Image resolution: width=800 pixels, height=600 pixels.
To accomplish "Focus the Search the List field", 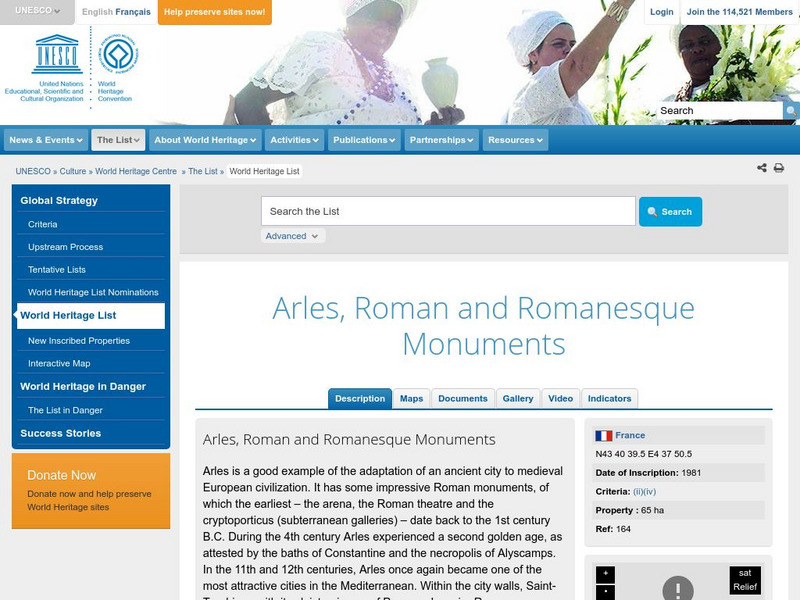I will point(448,211).
